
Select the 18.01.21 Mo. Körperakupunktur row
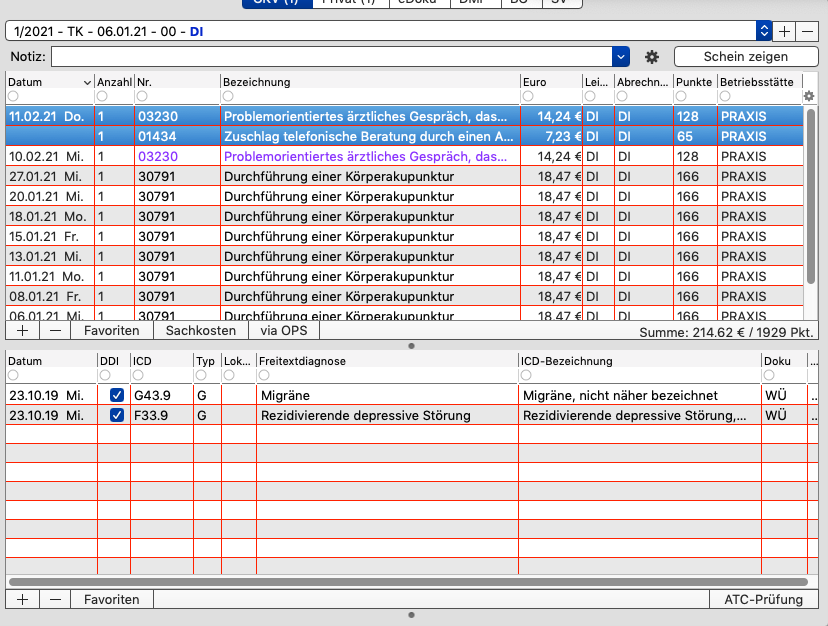(404, 217)
